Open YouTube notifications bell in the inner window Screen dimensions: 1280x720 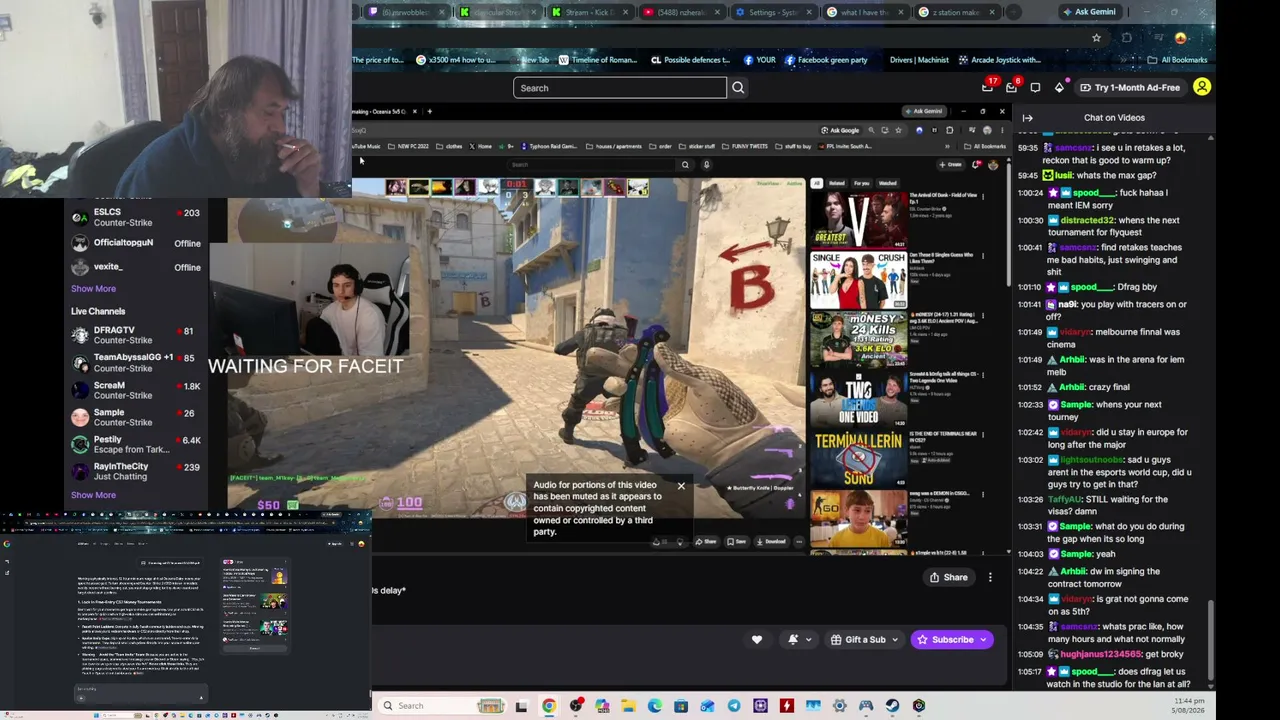[977, 165]
